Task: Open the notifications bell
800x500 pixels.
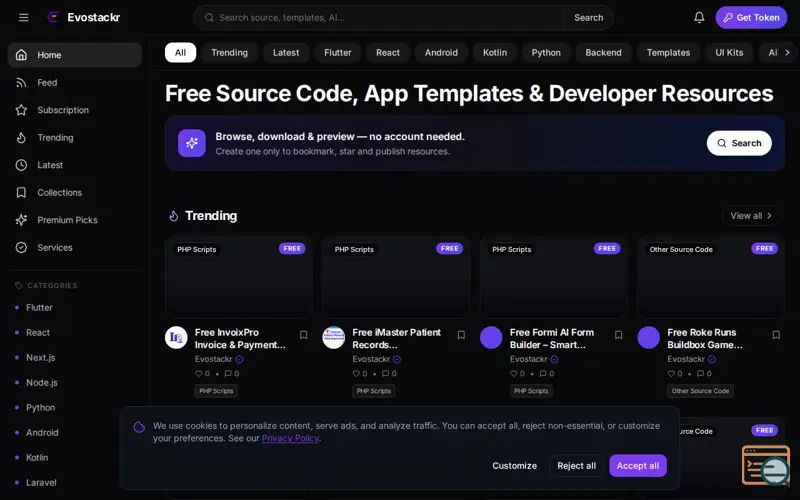Action: pos(699,17)
